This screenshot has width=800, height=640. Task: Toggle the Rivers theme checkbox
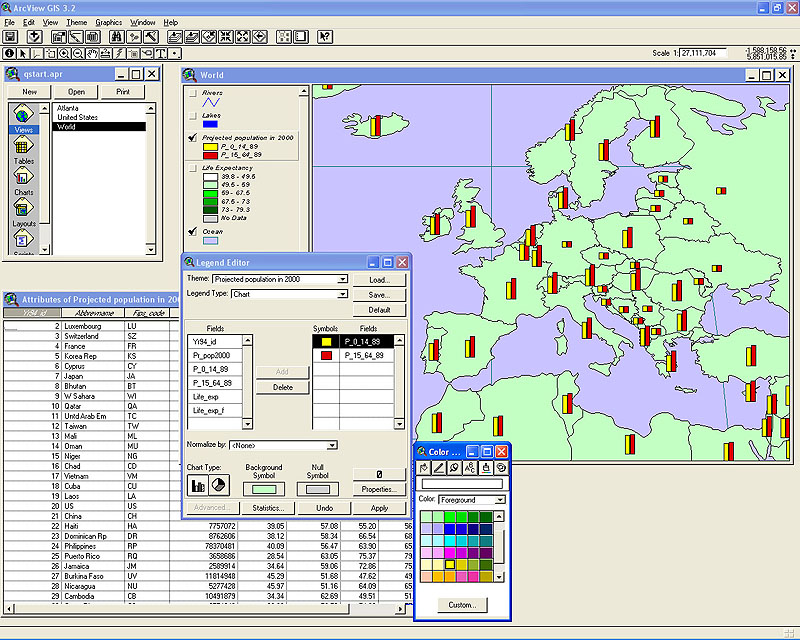tap(191, 93)
